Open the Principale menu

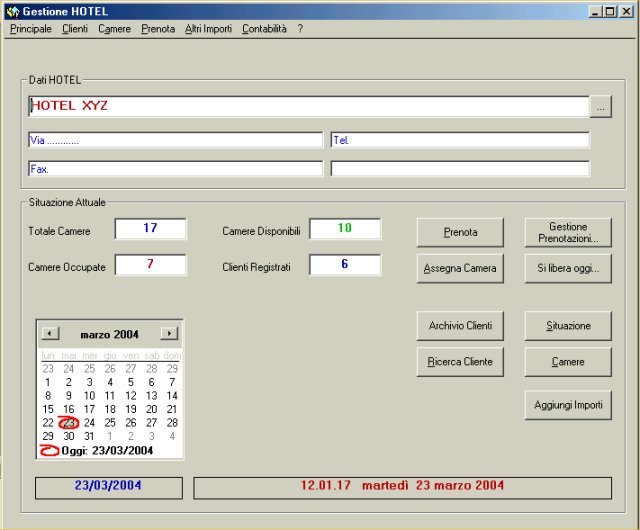[x=31, y=29]
